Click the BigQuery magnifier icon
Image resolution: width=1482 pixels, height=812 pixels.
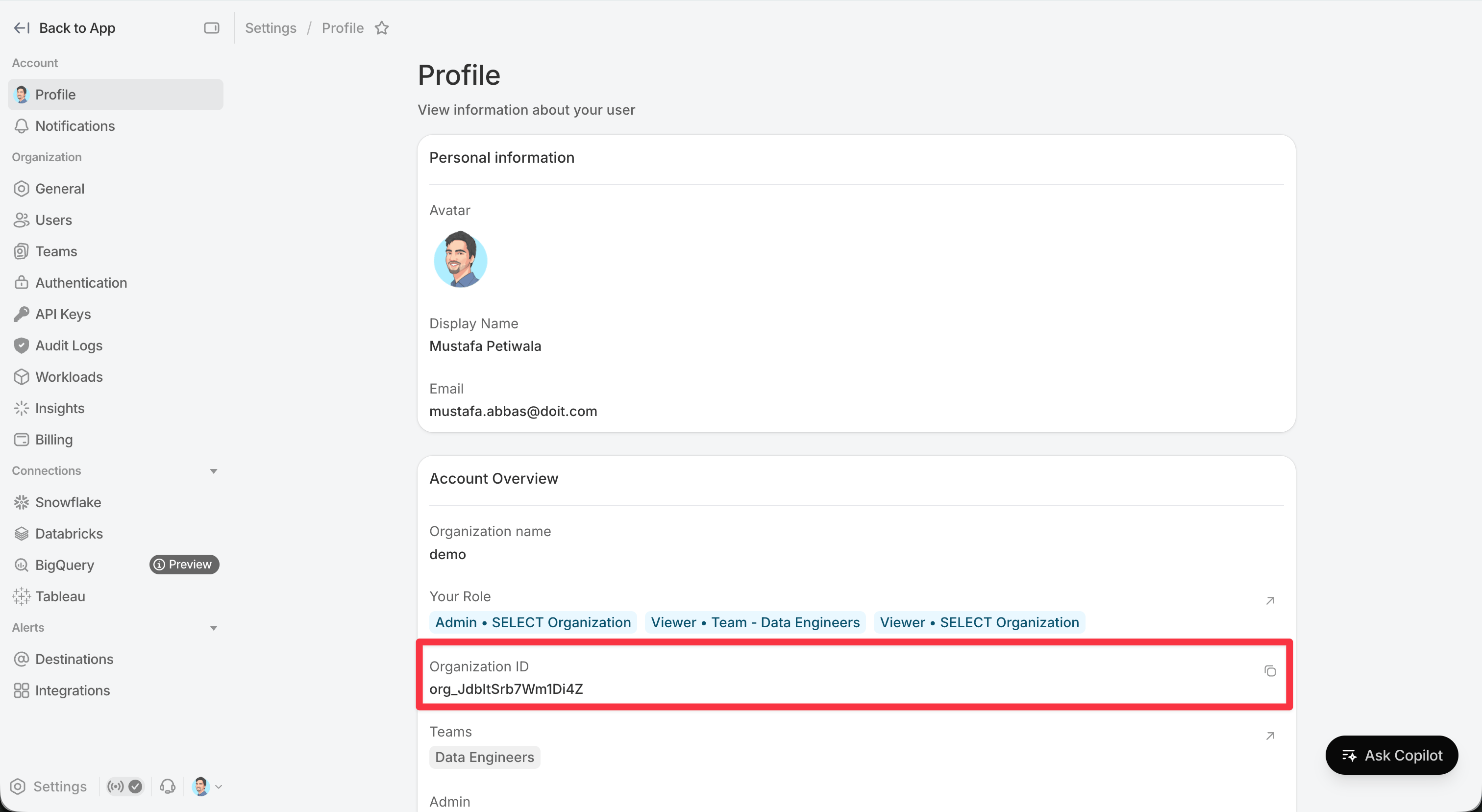point(21,565)
